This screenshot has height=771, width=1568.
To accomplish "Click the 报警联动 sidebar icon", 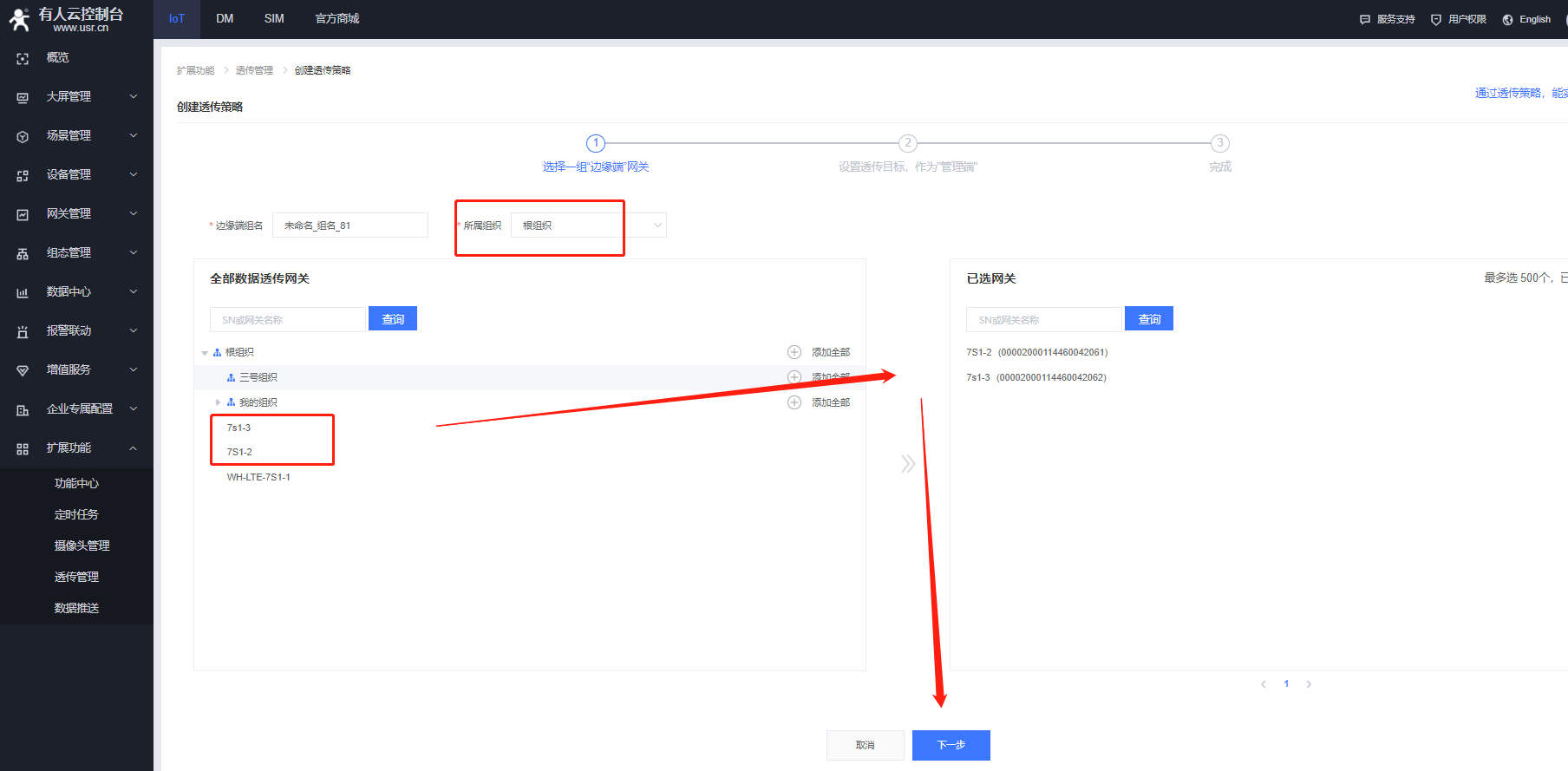I will tap(23, 331).
